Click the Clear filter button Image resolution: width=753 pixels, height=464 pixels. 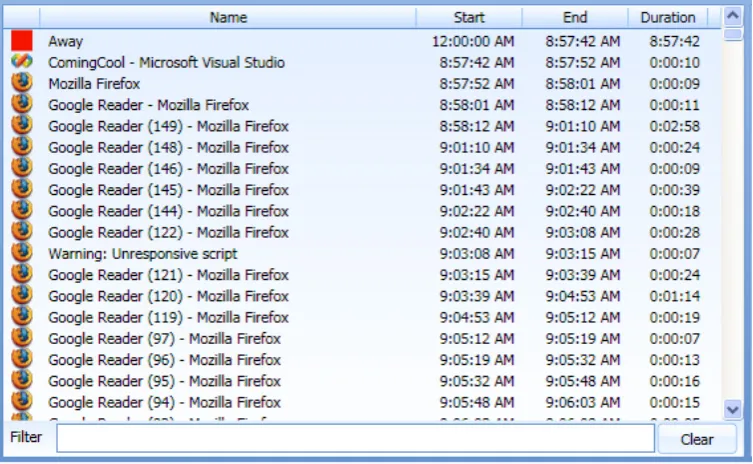pos(697,439)
